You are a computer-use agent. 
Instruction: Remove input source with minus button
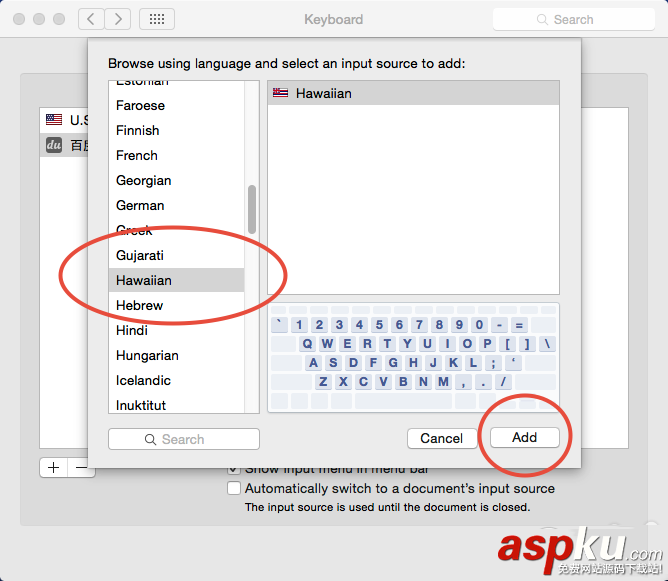pyautogui.click(x=81, y=468)
